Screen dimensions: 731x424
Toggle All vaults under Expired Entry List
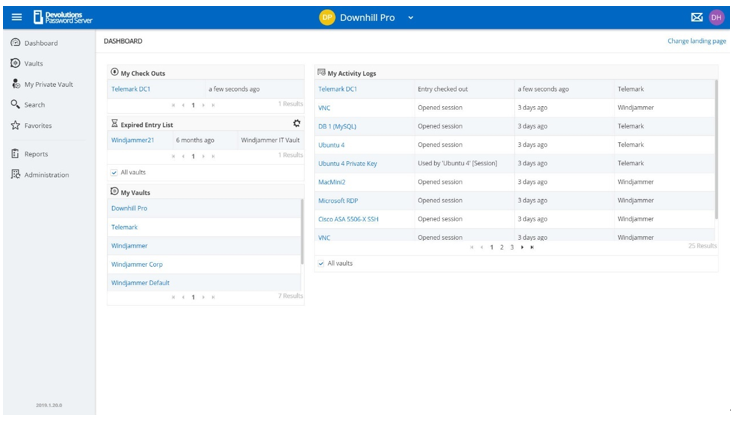point(114,173)
